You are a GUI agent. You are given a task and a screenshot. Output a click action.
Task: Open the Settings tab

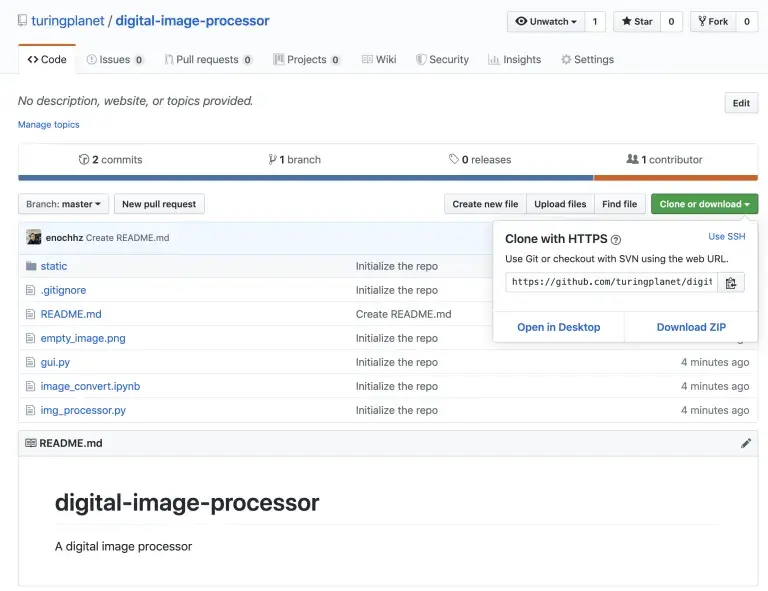(587, 60)
